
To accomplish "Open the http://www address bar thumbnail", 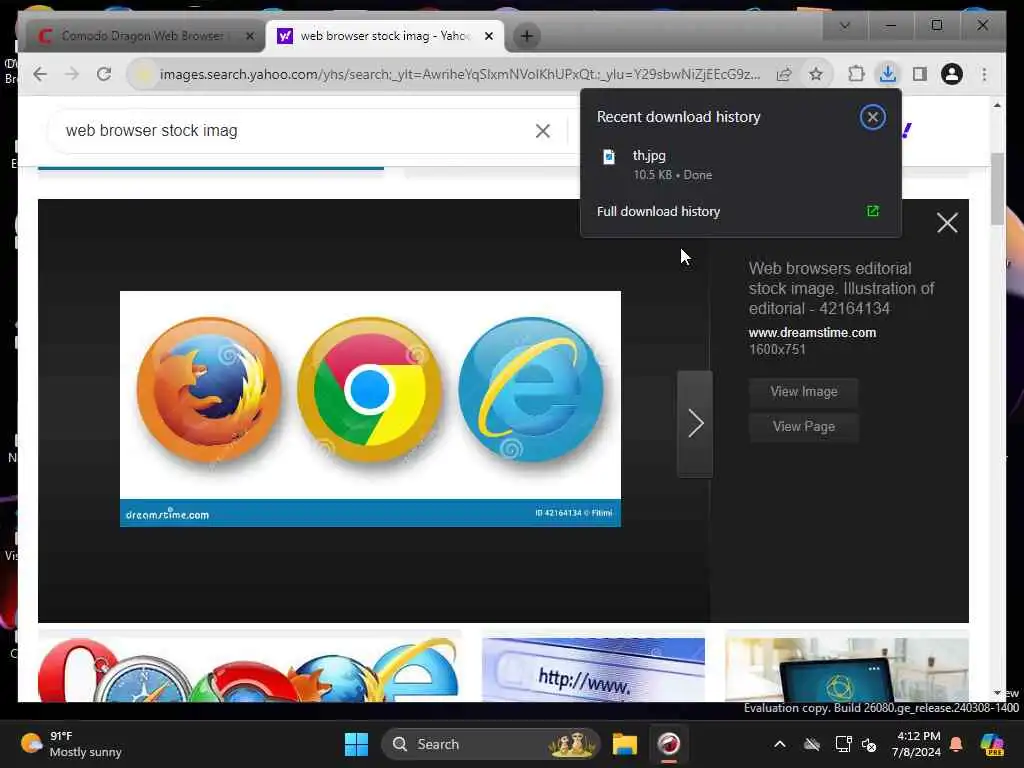I will pyautogui.click(x=593, y=669).
